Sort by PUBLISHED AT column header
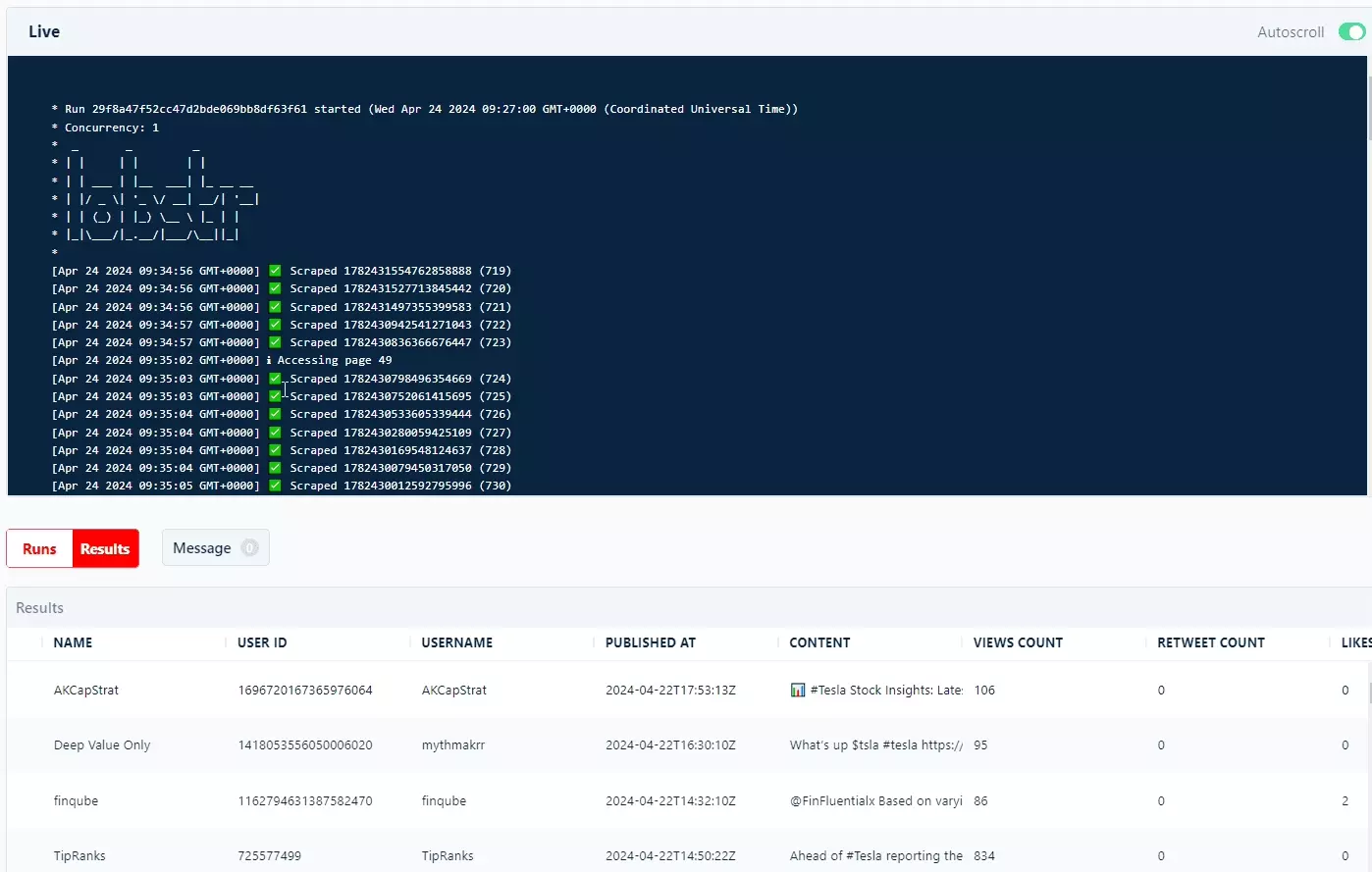 pos(650,642)
